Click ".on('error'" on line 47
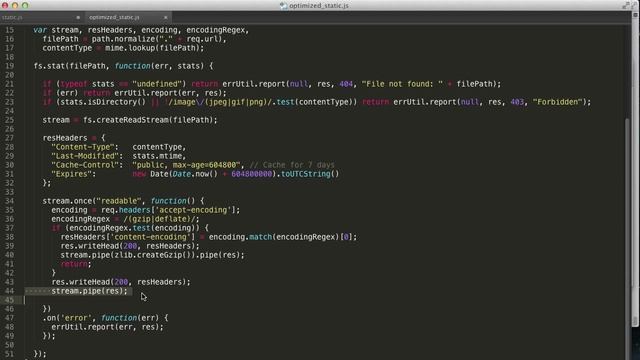The image size is (640, 360). (x=67, y=318)
